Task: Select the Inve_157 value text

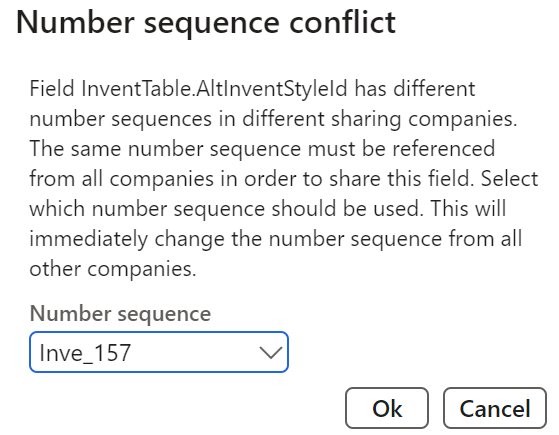Action: [x=85, y=353]
